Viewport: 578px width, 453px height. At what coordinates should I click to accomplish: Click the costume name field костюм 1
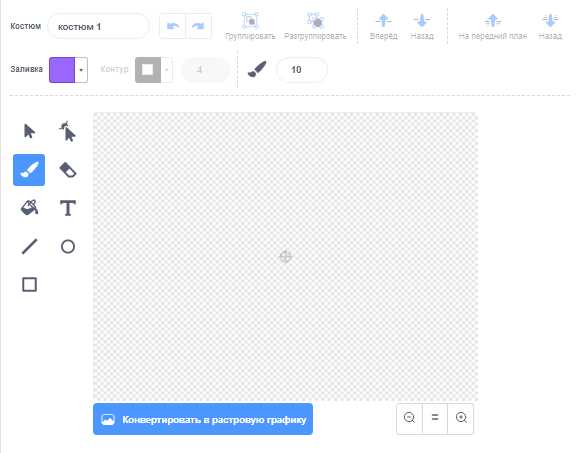[98, 27]
